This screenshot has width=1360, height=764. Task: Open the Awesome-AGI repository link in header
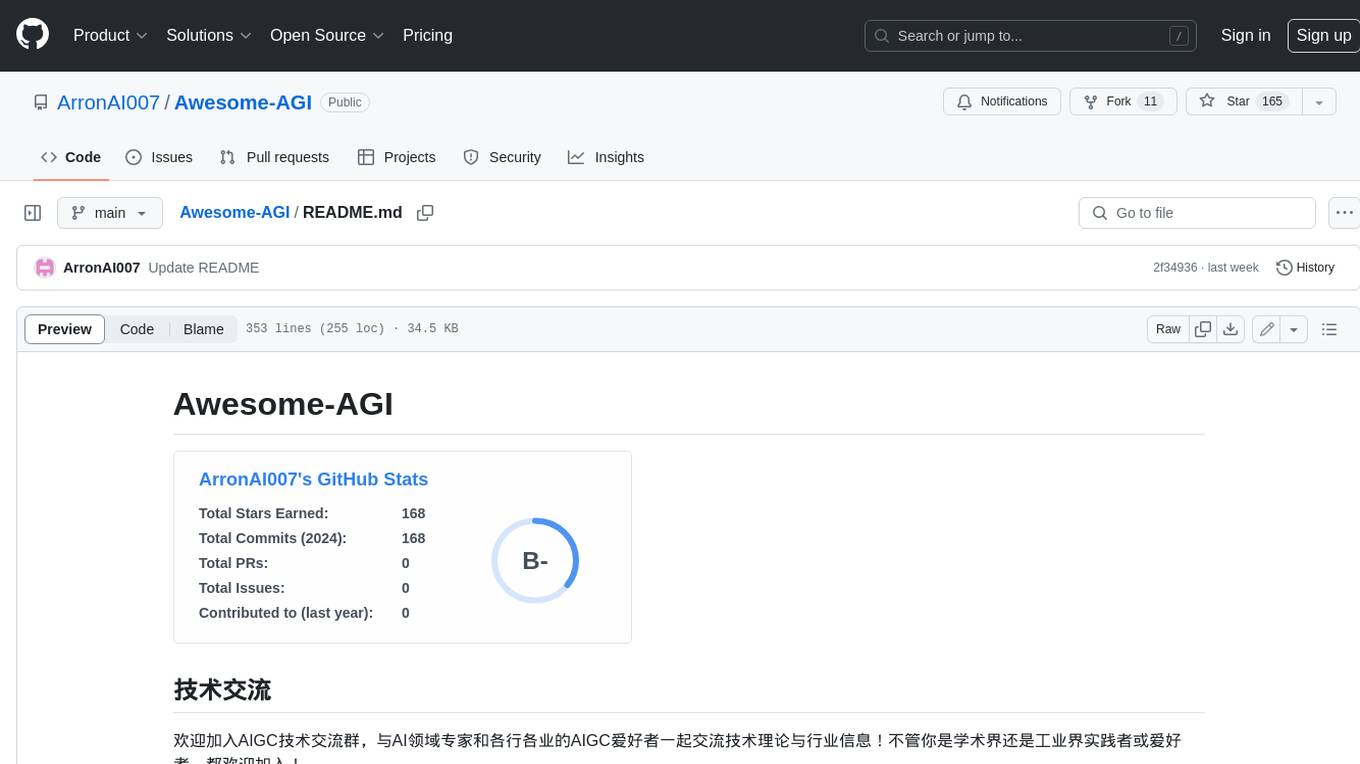pyautogui.click(x=243, y=102)
